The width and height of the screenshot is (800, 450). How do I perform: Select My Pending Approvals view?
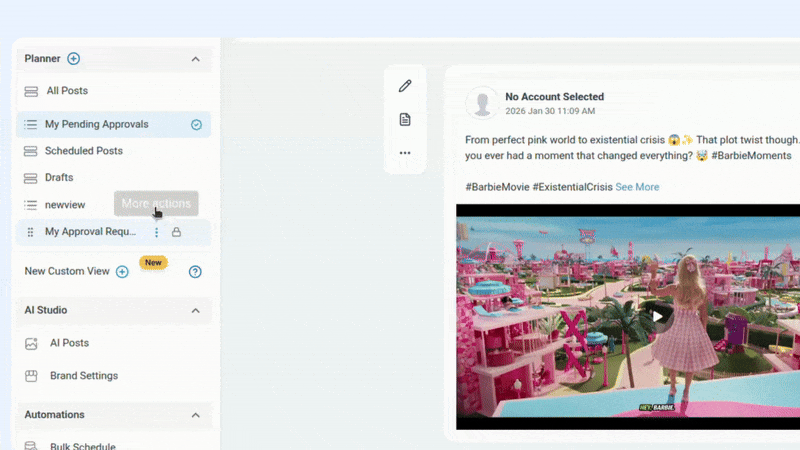[x=113, y=124]
